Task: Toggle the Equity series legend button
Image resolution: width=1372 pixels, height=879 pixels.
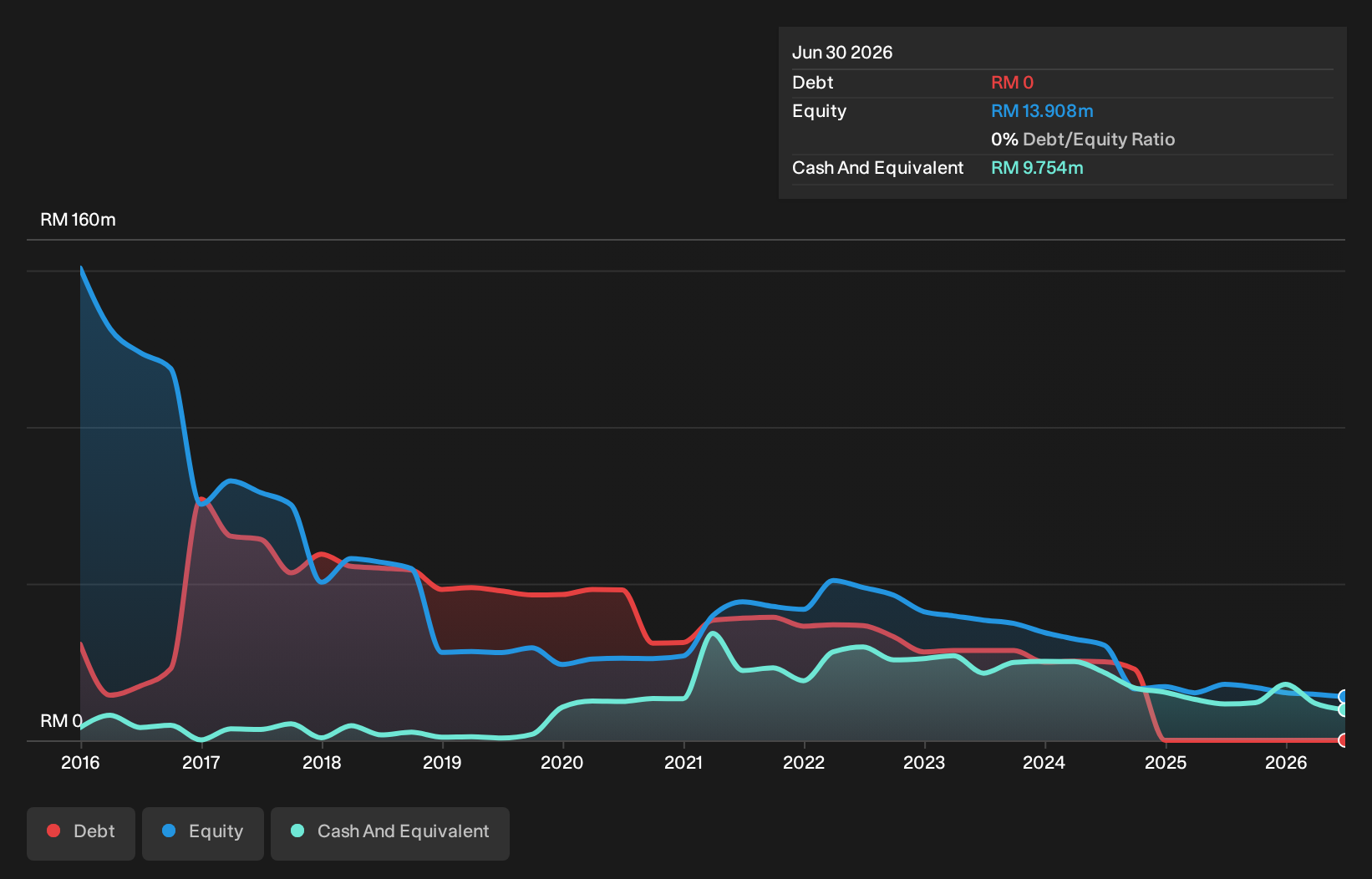Action: click(203, 833)
